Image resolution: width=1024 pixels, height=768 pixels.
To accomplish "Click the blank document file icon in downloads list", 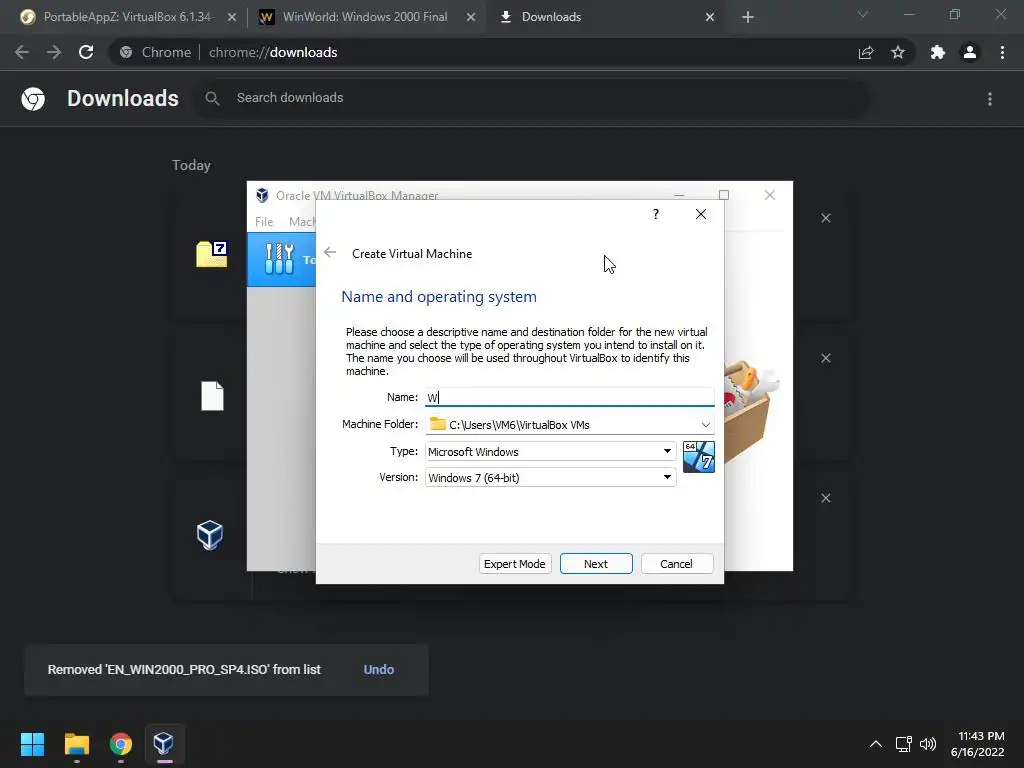I will pos(212,396).
